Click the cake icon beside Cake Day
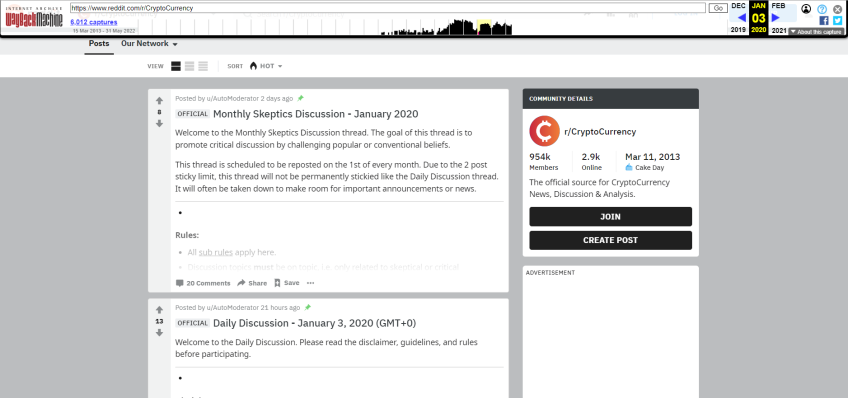The image size is (848, 398). point(629,168)
